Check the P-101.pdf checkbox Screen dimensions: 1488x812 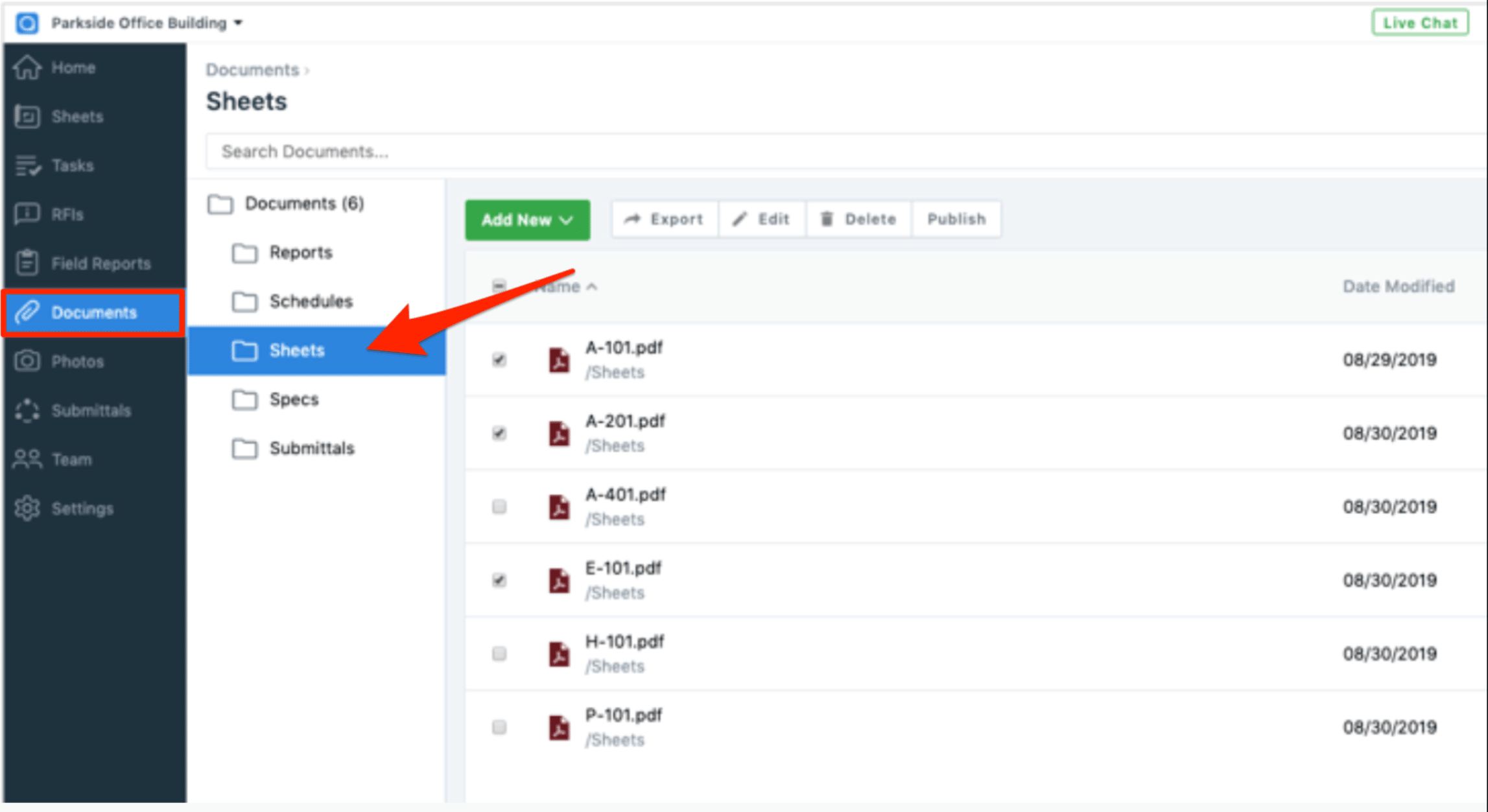click(499, 727)
